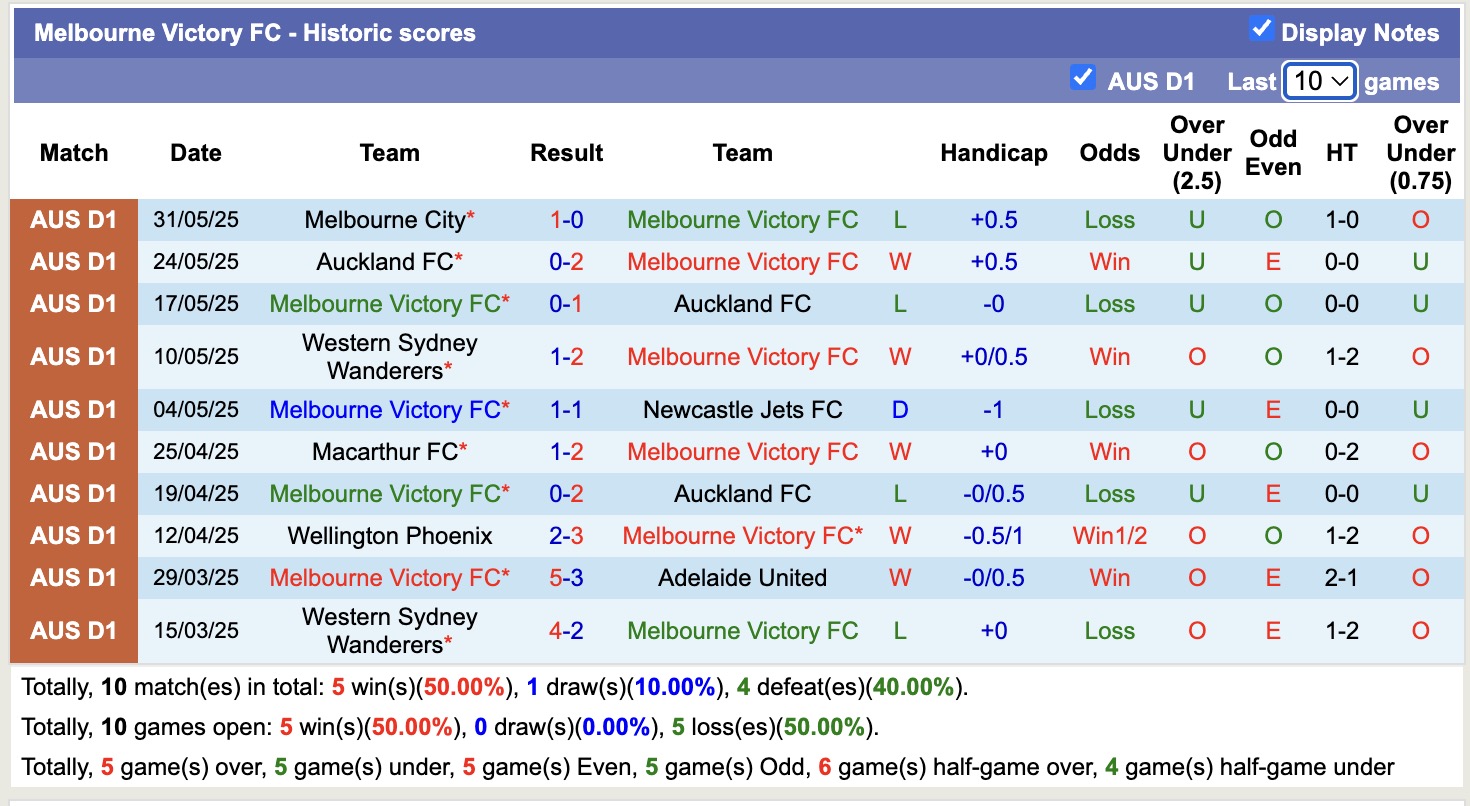Screen dimensions: 1470x806
Task: Click the Win1/2 odds in Wellington Phoenix row
Action: (x=1108, y=535)
